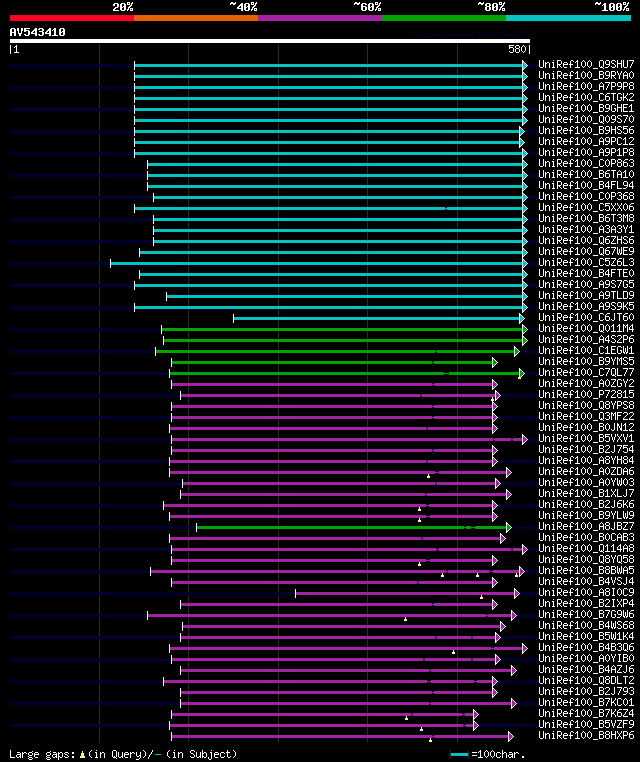Click the green ~80% identity legend segment
The height and width of the screenshot is (762, 640).
click(x=444, y=18)
